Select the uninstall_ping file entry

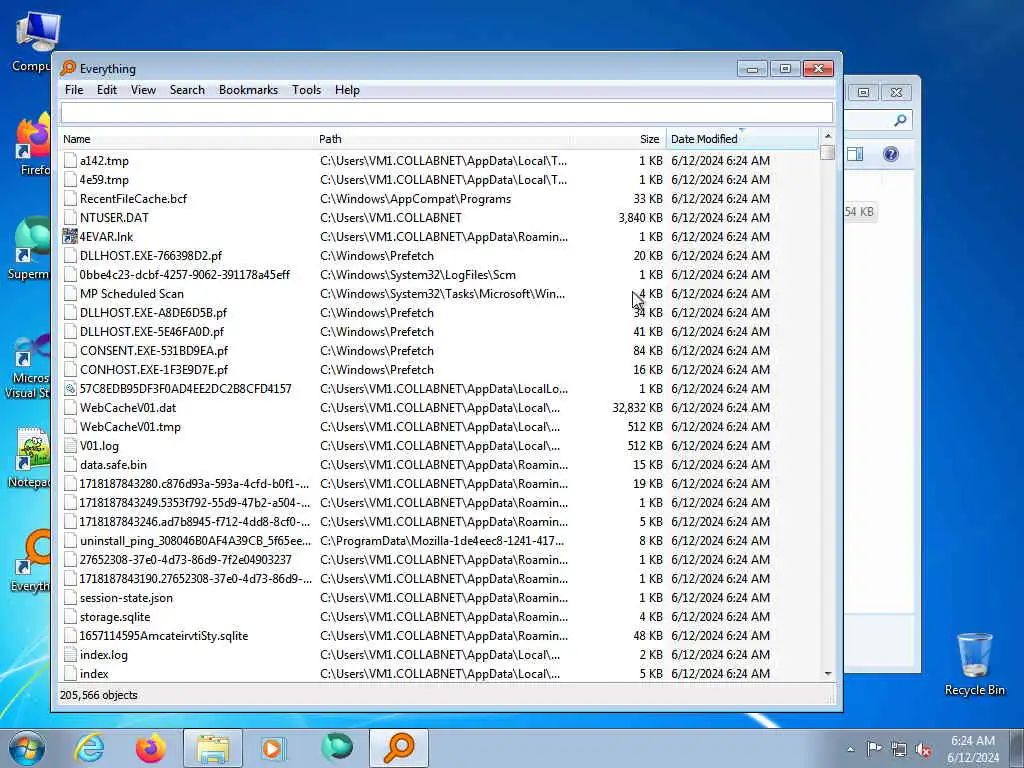195,541
